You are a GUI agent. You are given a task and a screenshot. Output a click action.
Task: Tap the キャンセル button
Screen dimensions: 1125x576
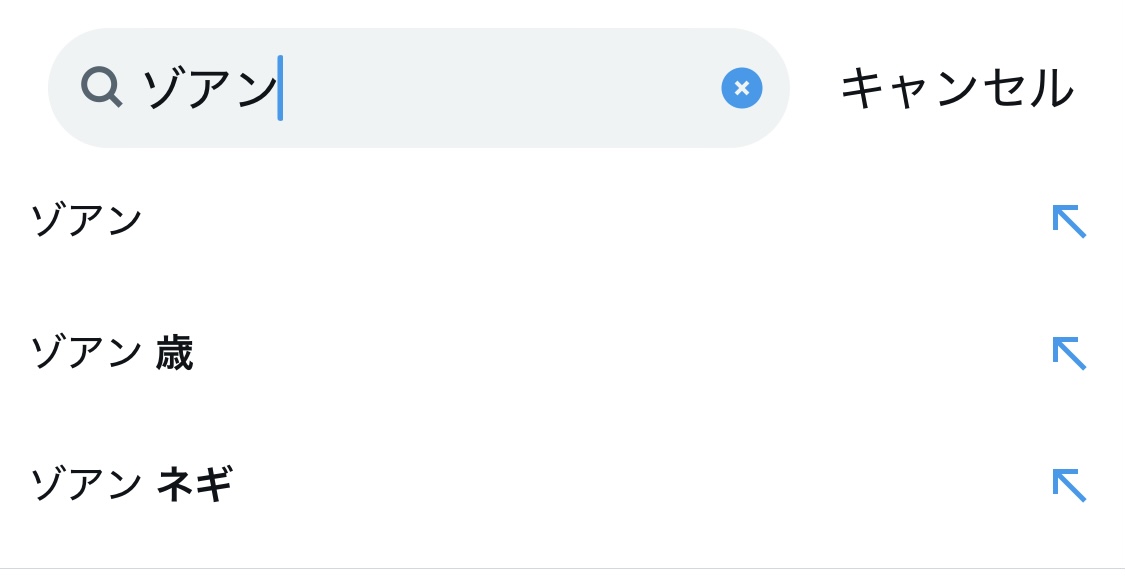pyautogui.click(x=956, y=88)
